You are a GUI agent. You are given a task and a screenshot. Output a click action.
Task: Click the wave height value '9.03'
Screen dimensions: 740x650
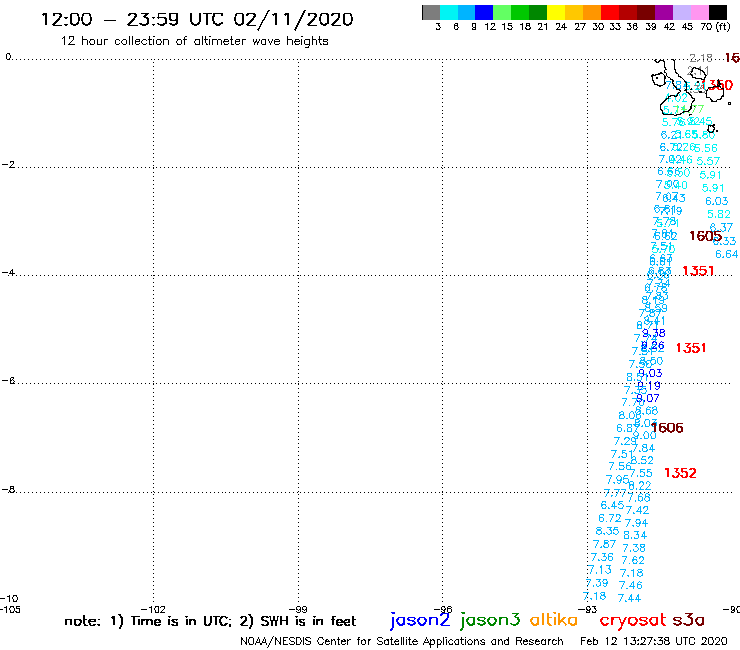tap(650, 373)
